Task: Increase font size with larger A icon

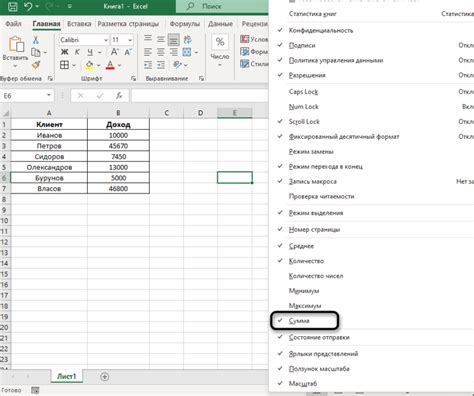Action: [x=115, y=52]
